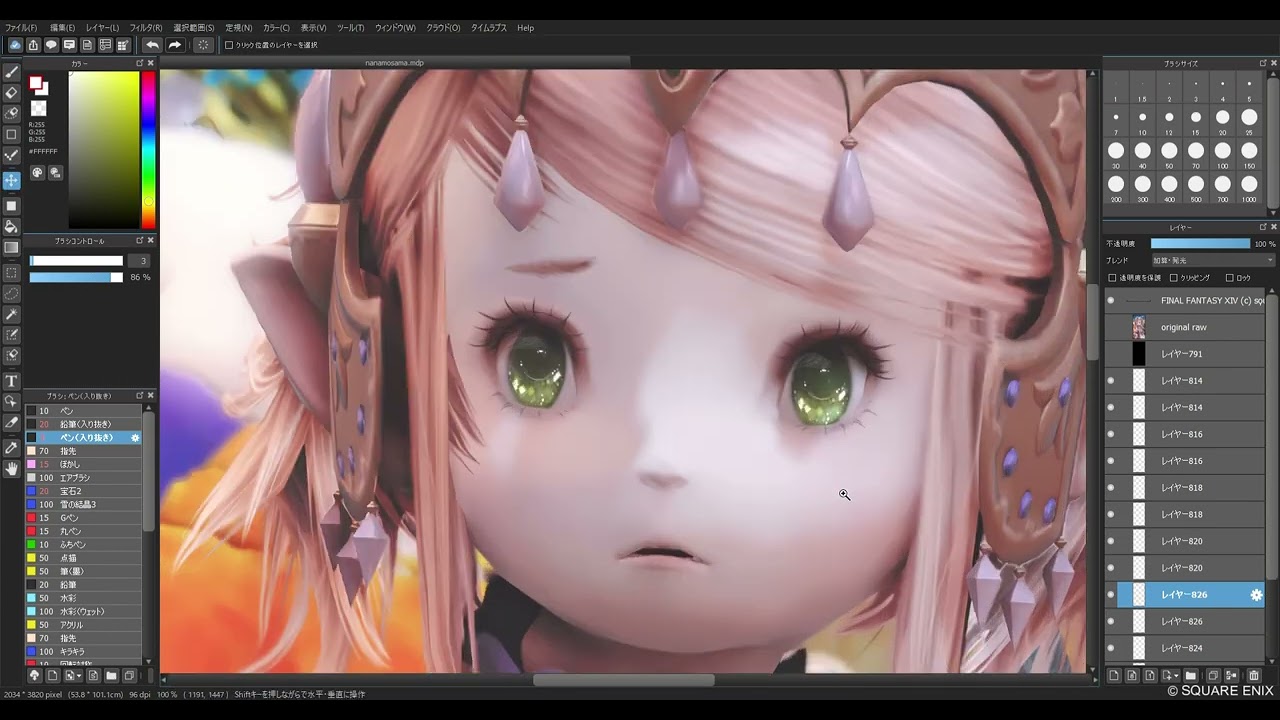Switch to nanamosama.mdp document tab
Viewport: 1280px width, 720px height.
[394, 62]
